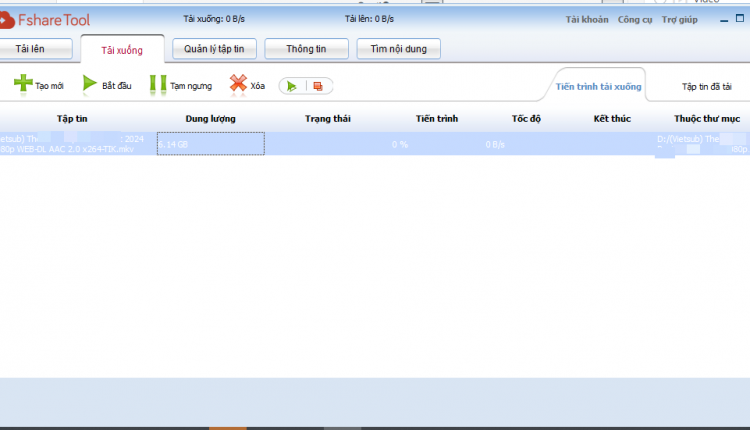Open the Tải lên tab

pos(35,49)
